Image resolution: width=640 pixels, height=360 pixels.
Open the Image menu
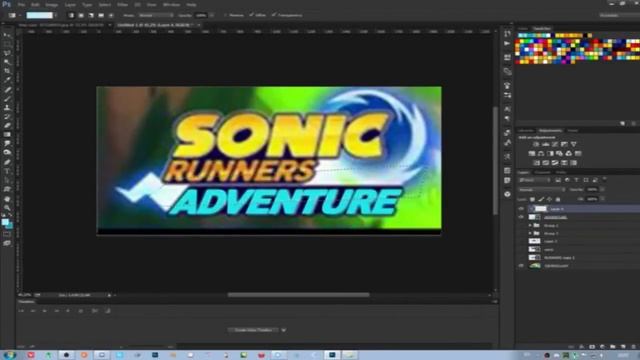point(51,4)
